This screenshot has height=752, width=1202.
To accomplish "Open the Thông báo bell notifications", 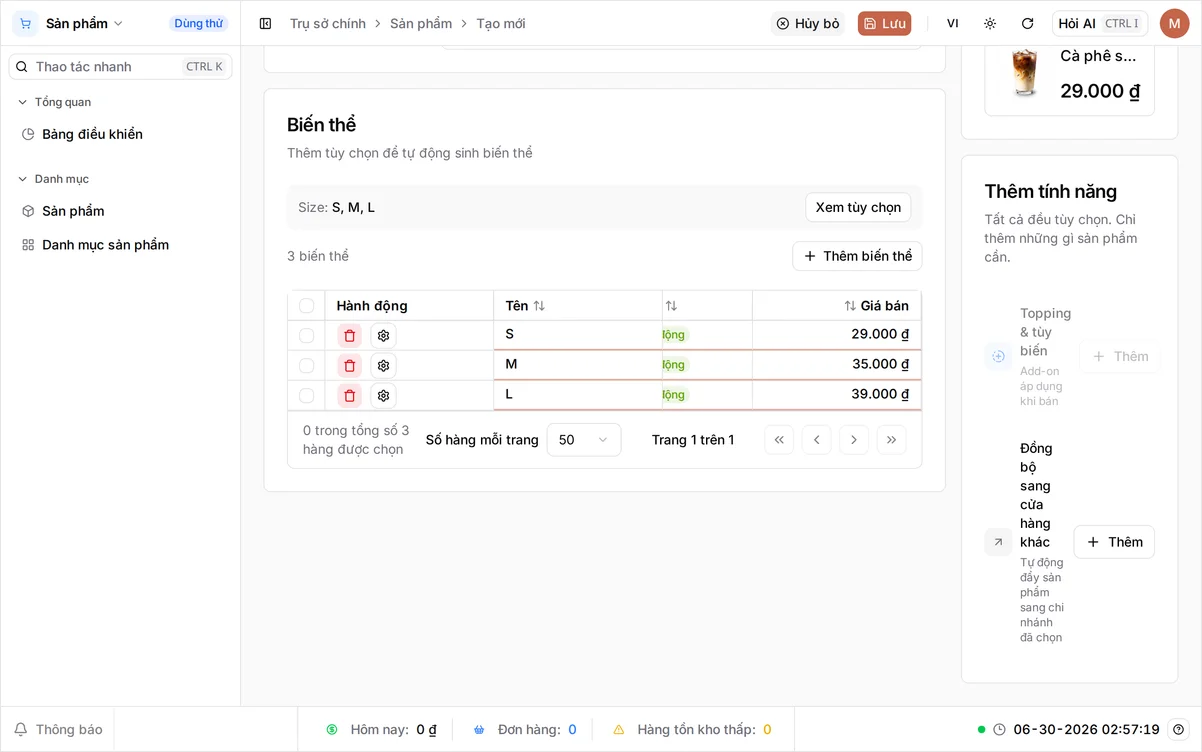I will (x=58, y=730).
